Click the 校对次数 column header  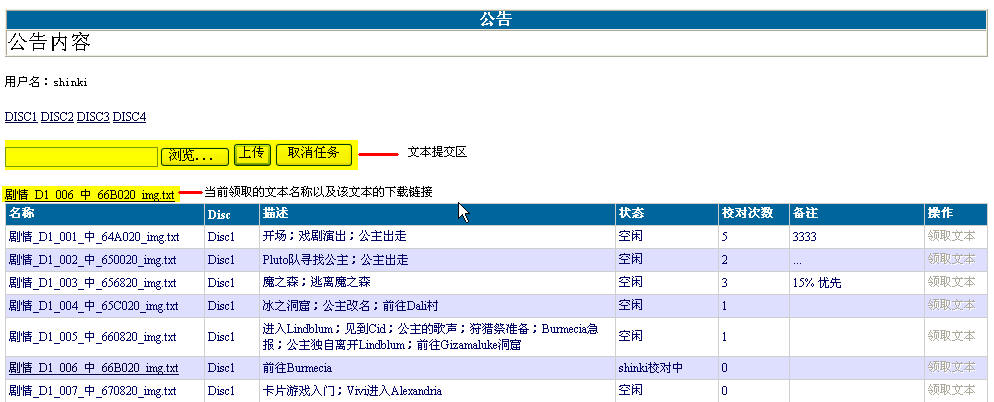[x=747, y=214]
